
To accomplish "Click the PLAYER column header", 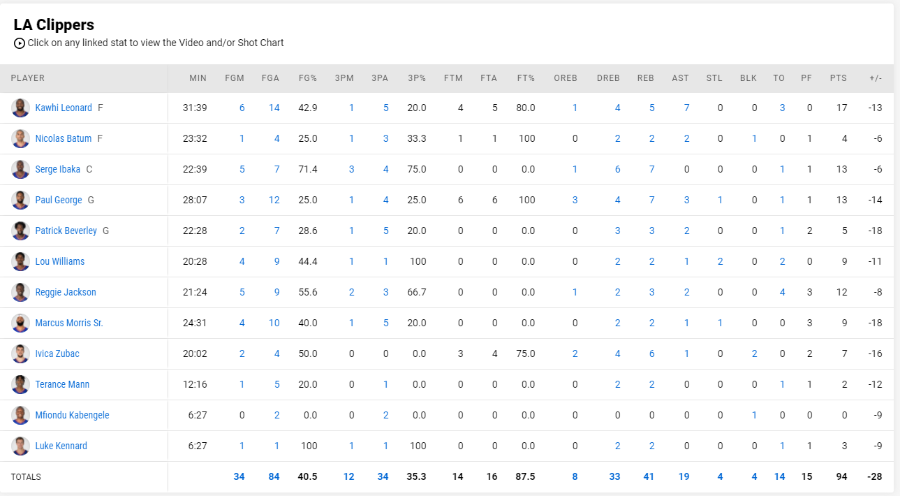I will (x=28, y=78).
